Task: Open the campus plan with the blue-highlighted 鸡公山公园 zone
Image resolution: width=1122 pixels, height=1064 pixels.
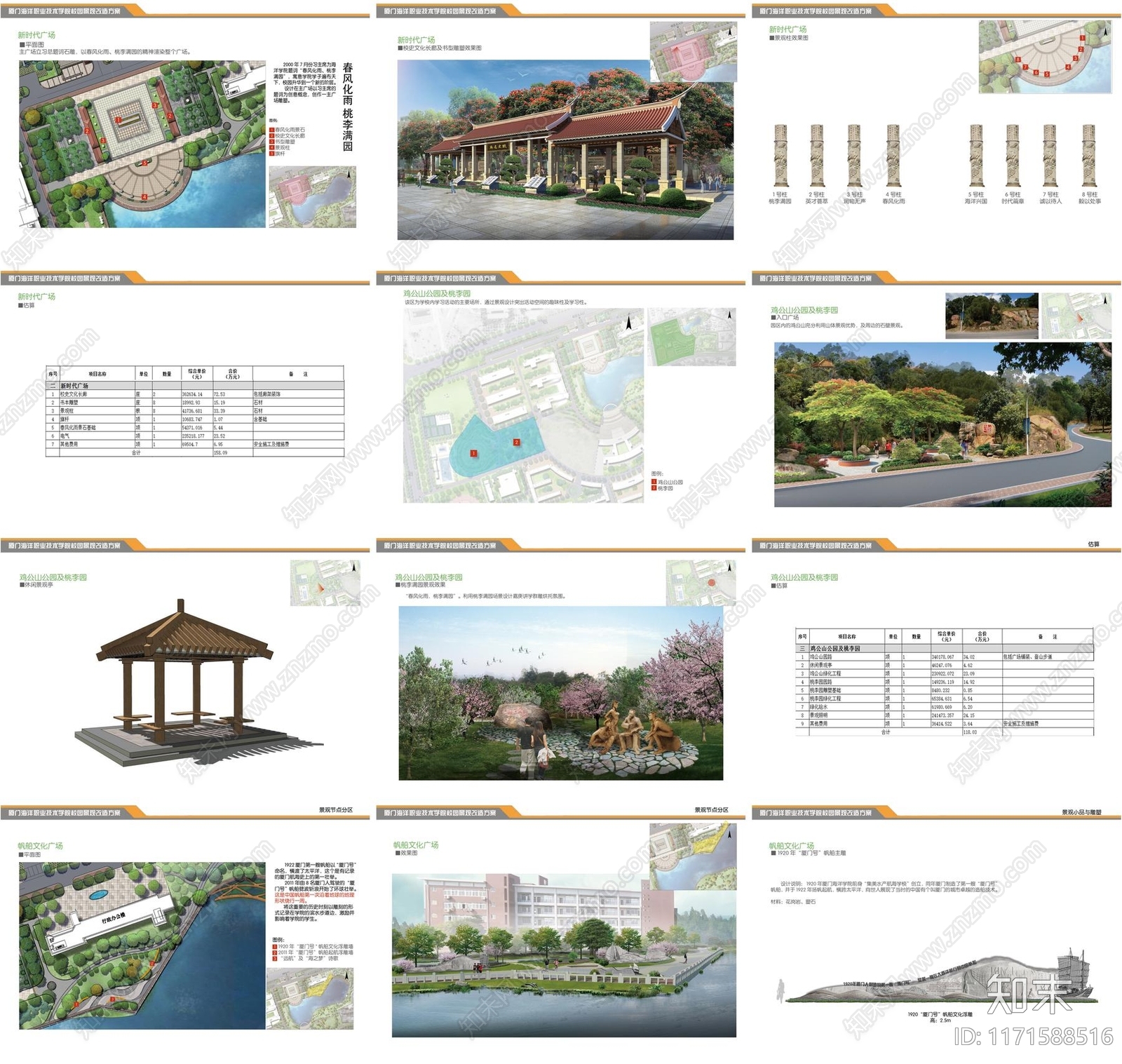Action: coord(523,406)
